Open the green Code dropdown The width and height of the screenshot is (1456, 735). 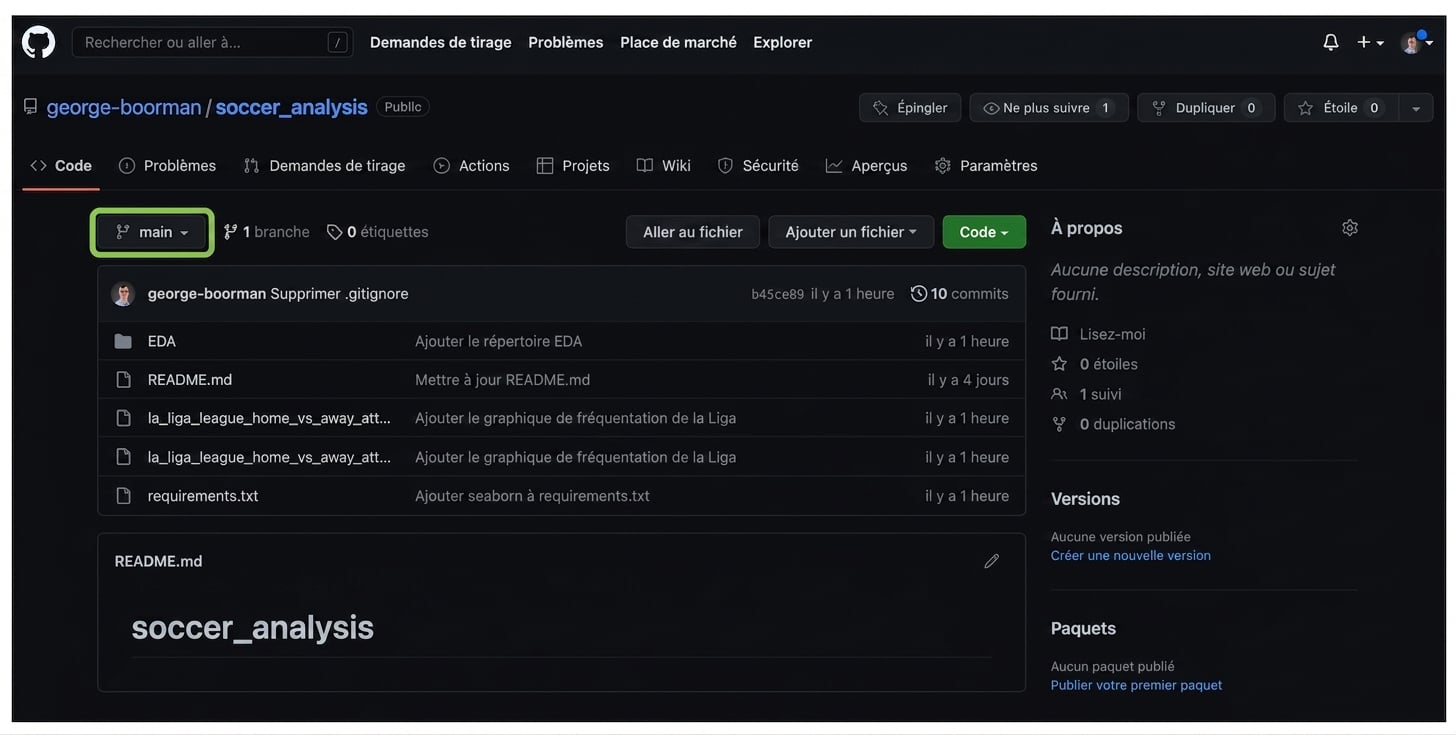pyautogui.click(x=984, y=232)
